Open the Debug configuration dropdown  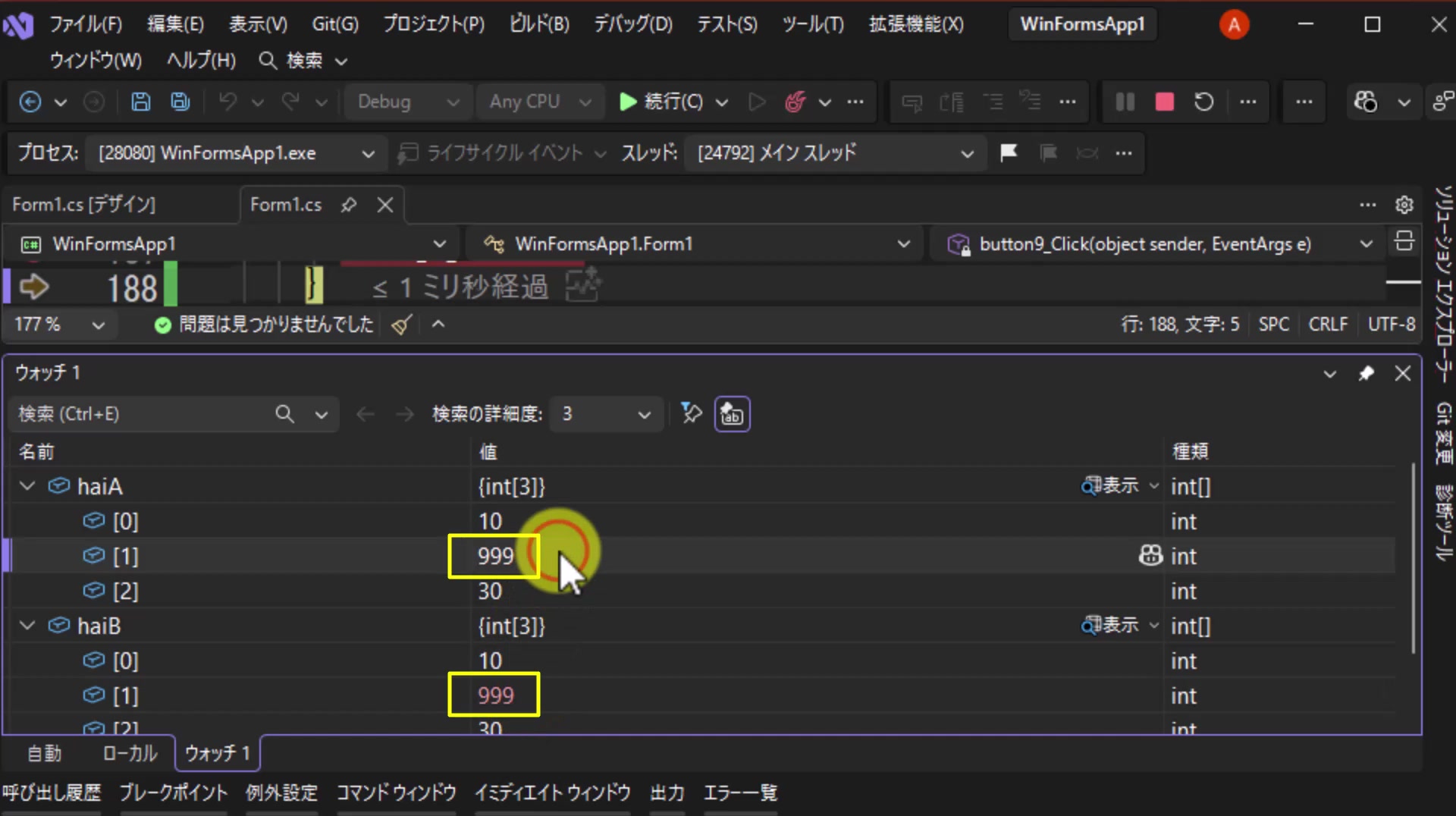[x=407, y=102]
